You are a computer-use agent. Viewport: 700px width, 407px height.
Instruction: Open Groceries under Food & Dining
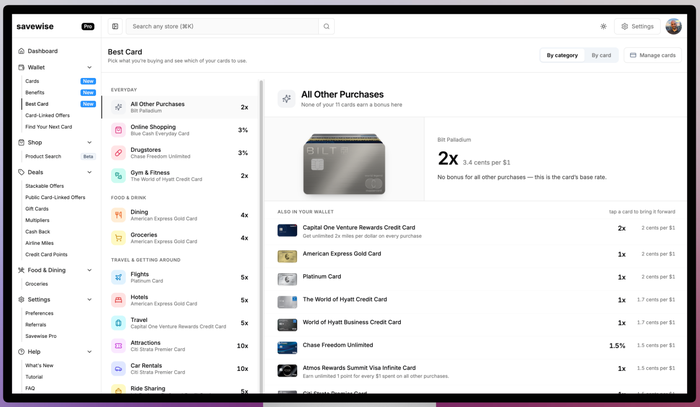(x=36, y=284)
